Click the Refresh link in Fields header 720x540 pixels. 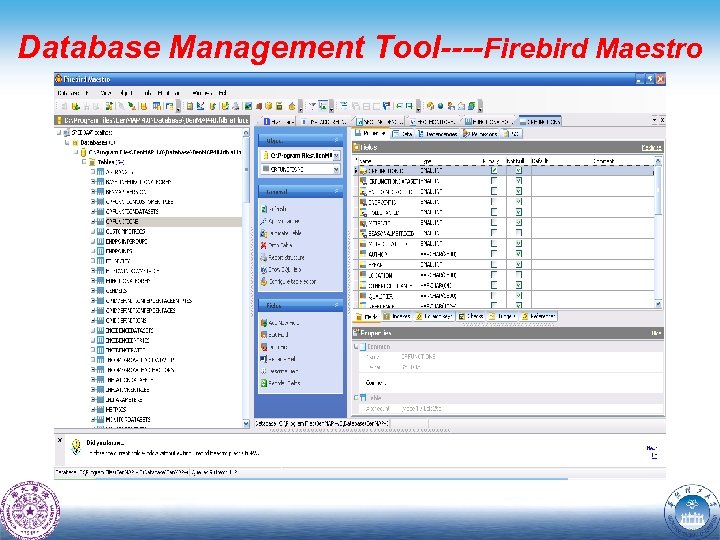(x=651, y=147)
